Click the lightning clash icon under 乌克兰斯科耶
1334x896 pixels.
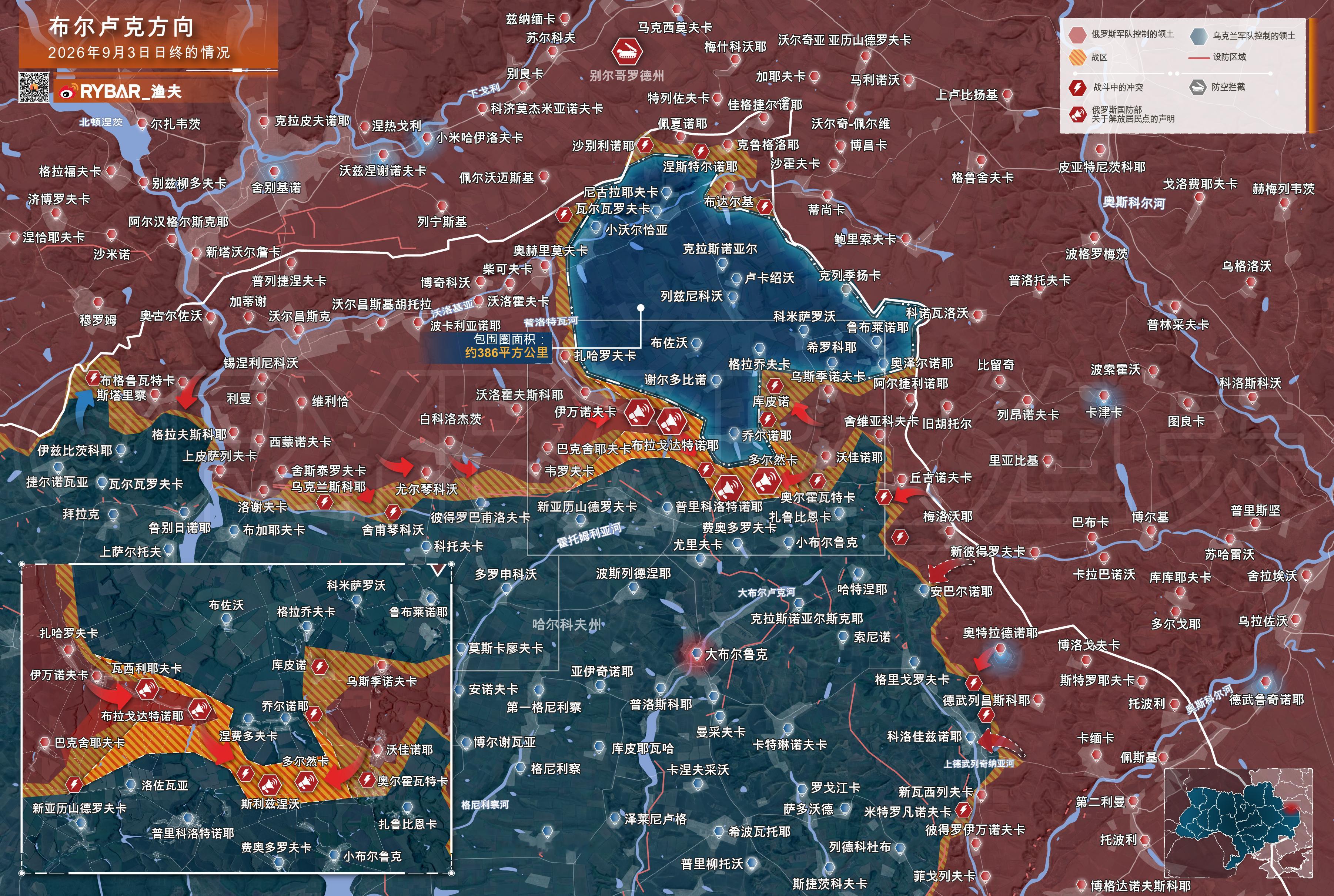click(x=325, y=502)
